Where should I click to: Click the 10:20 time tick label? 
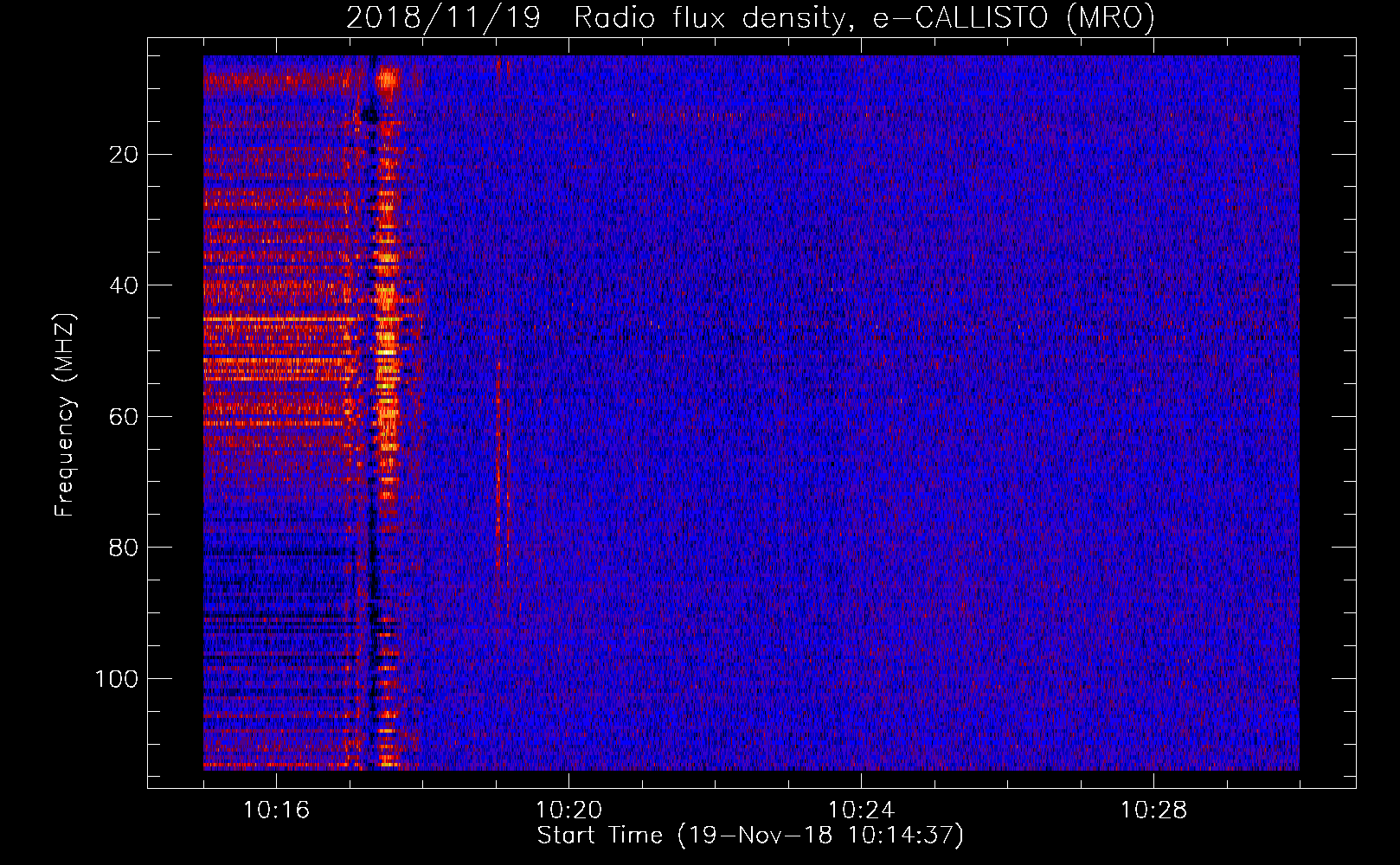coord(568,811)
